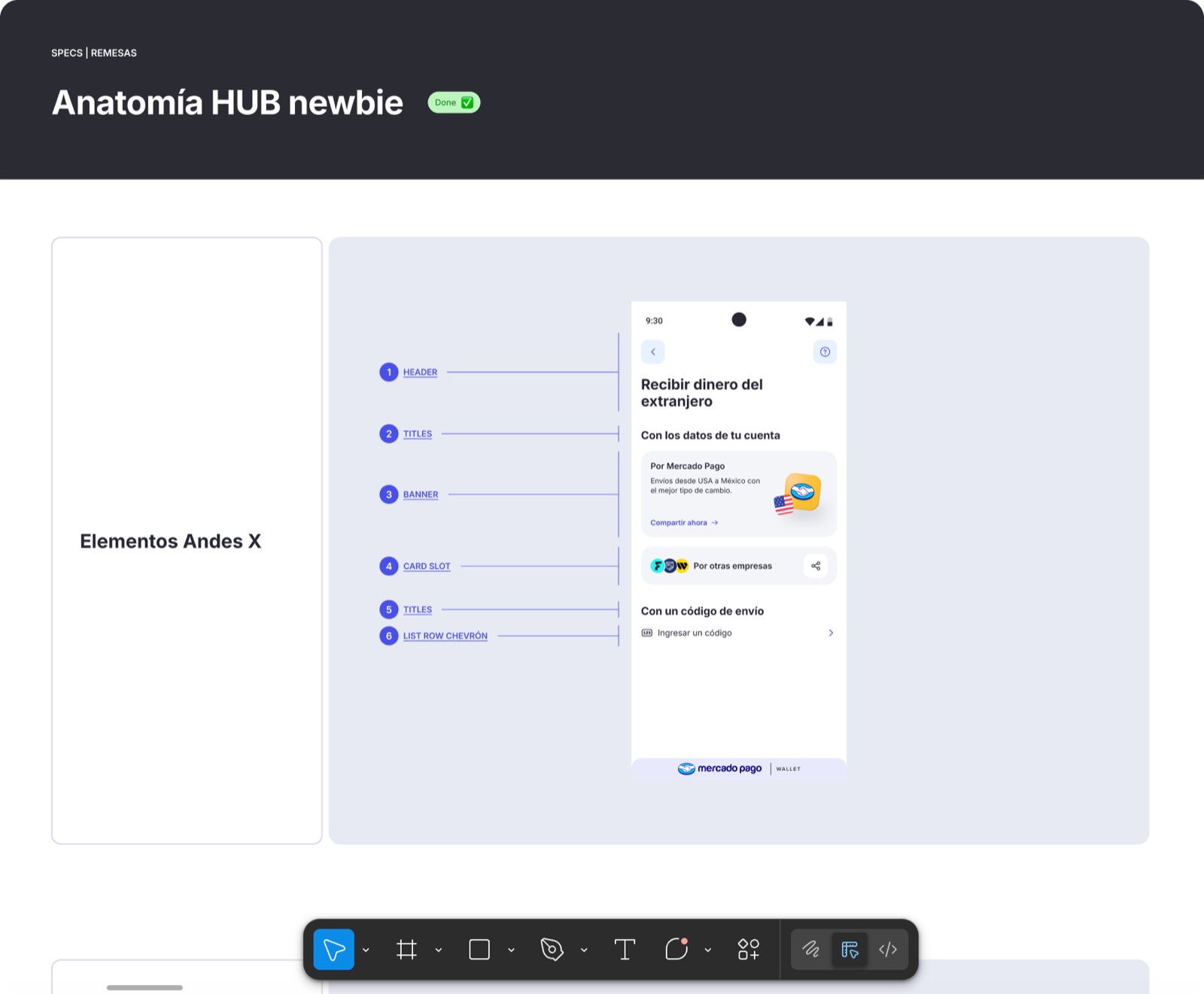
Task: Select the Comment tool
Action: coord(676,949)
